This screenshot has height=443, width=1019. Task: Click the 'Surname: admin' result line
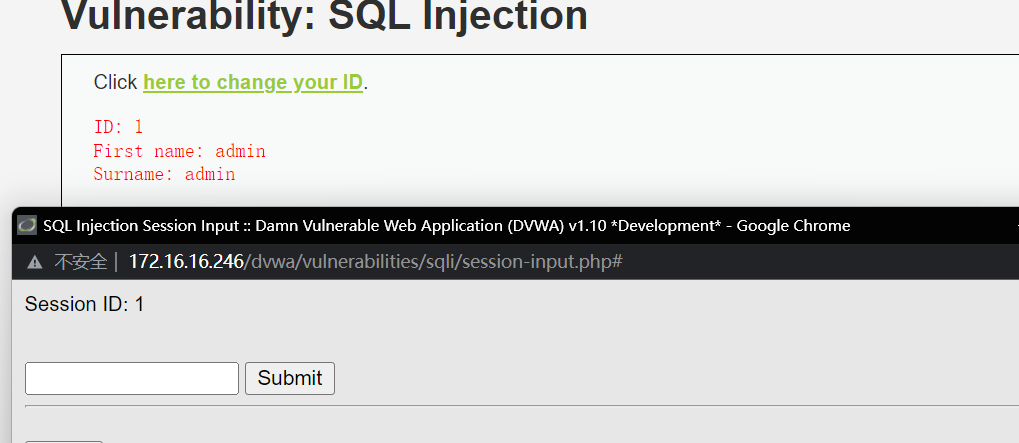pyautogui.click(x=164, y=175)
